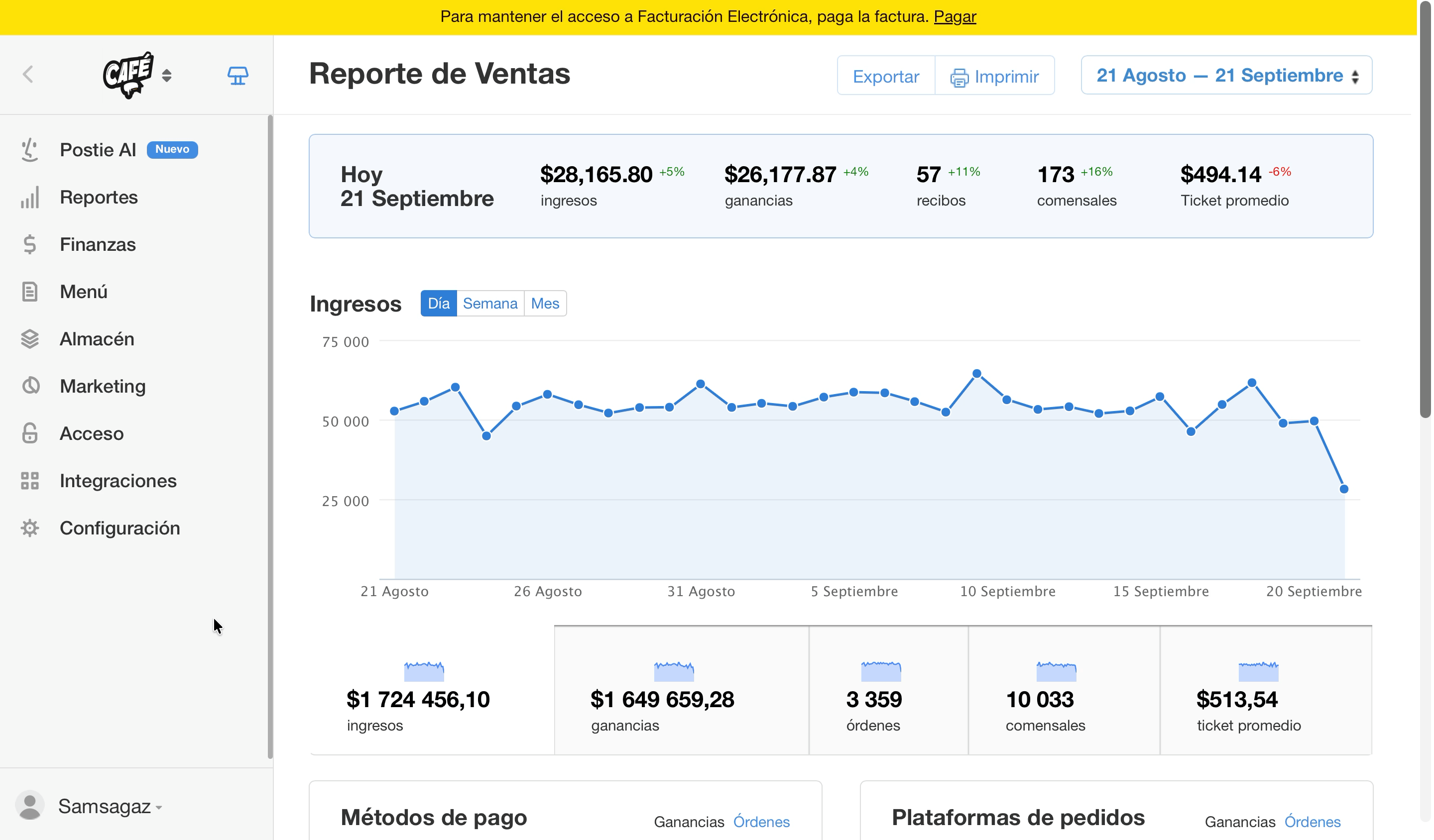Select the comensales 10 033 summary tab

[x=1064, y=690]
